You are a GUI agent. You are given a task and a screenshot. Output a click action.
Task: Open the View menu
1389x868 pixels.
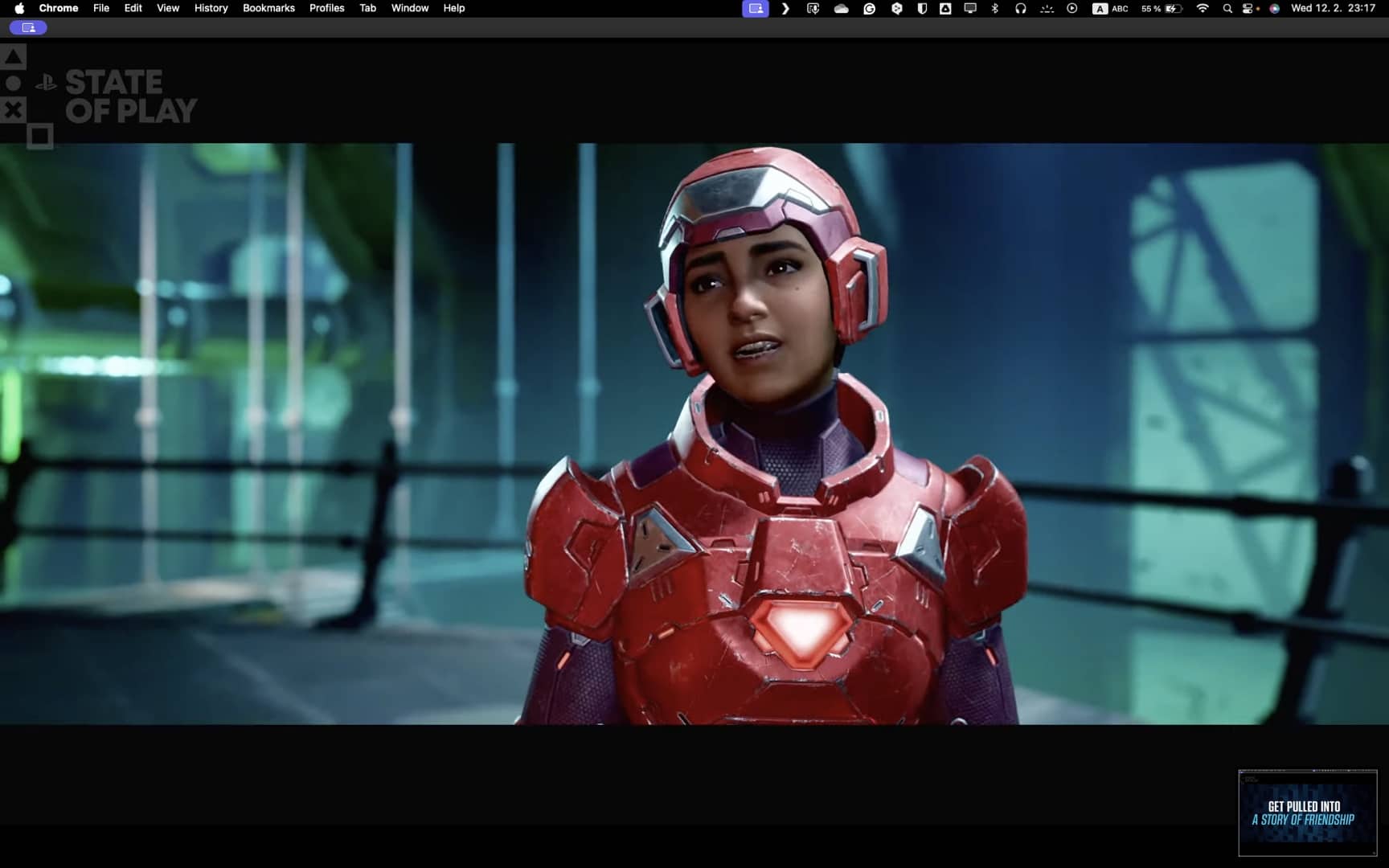click(x=168, y=8)
